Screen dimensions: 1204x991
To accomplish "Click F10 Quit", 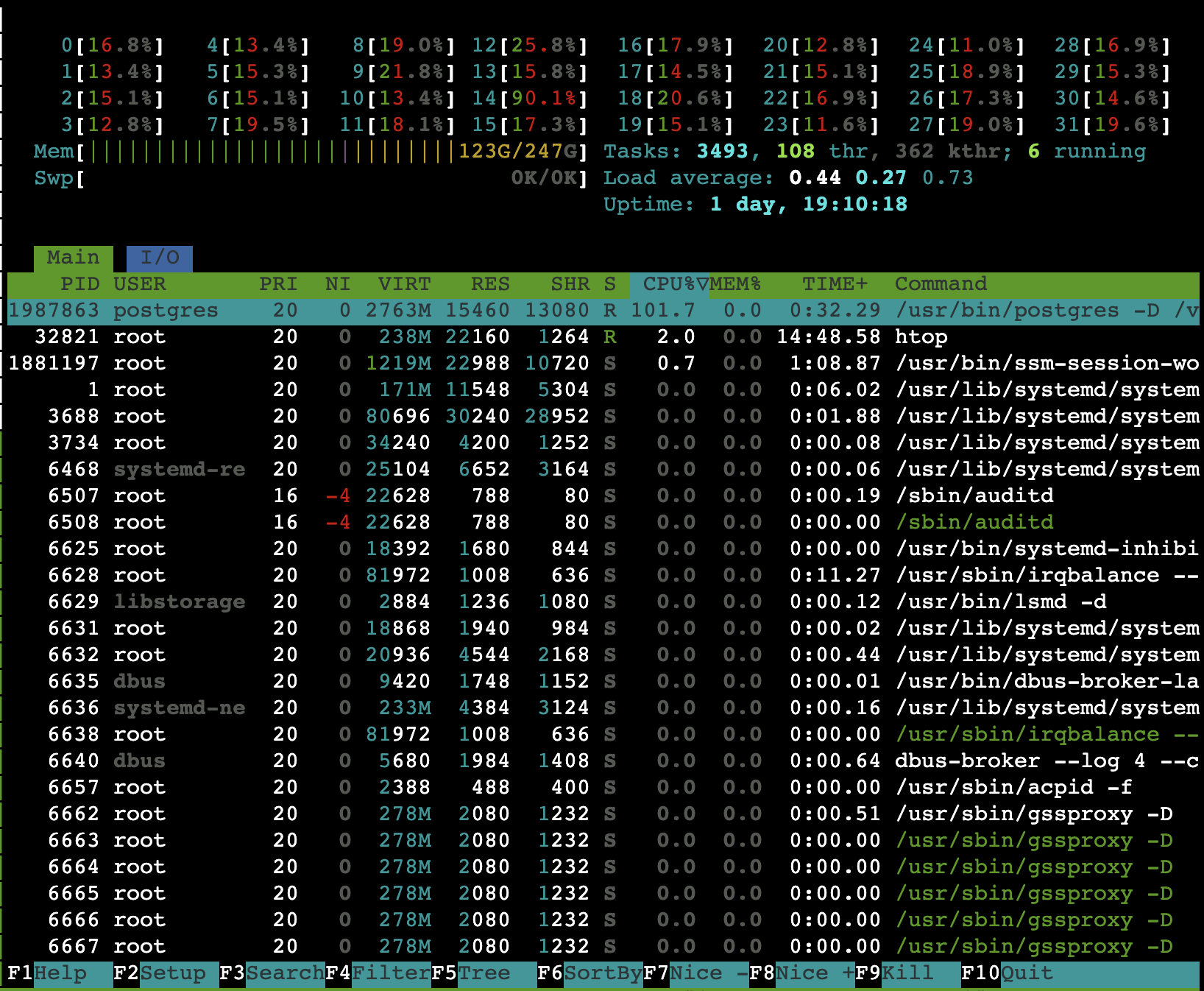I will pyautogui.click(x=1008, y=973).
